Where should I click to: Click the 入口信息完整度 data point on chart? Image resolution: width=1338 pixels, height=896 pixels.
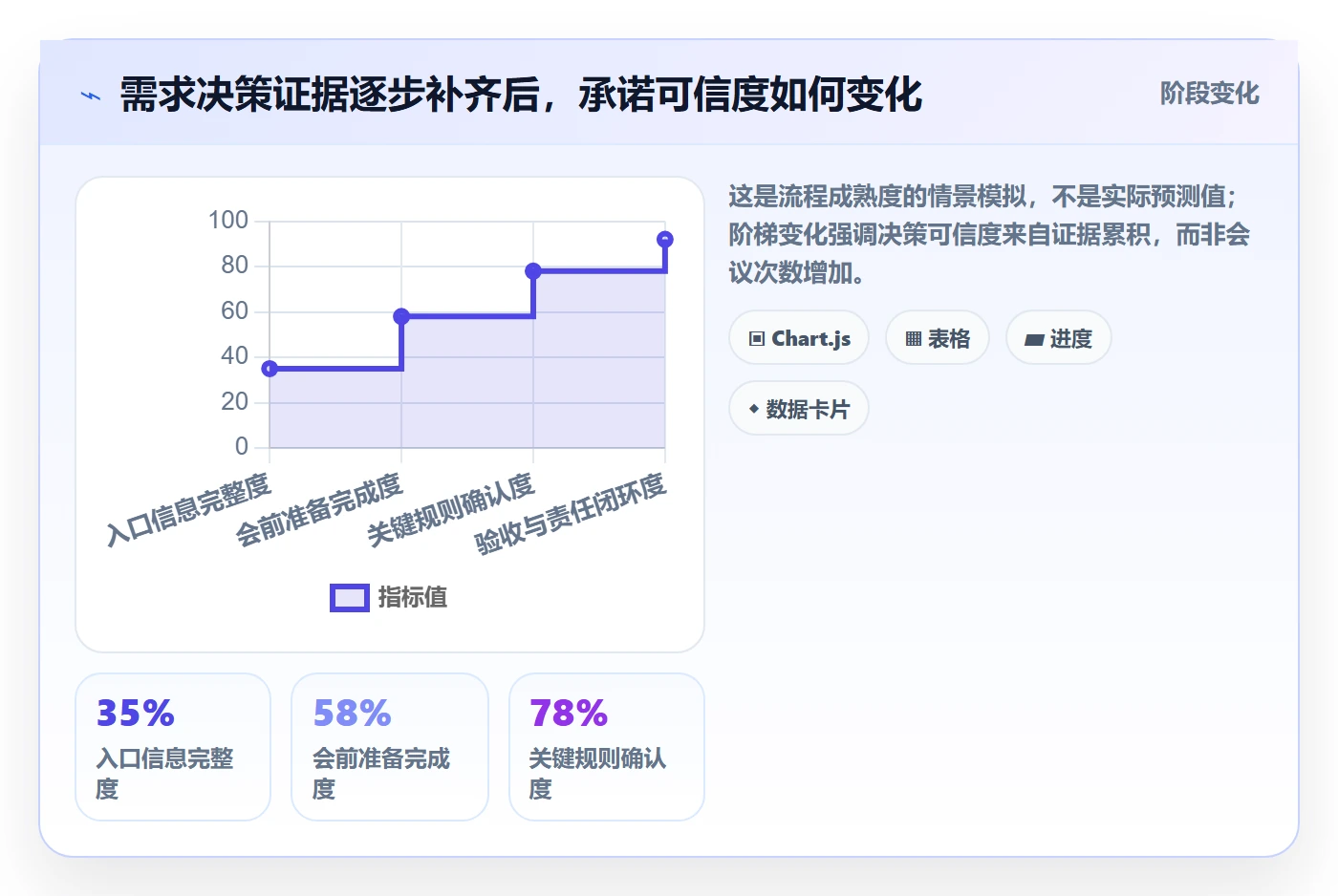270,369
